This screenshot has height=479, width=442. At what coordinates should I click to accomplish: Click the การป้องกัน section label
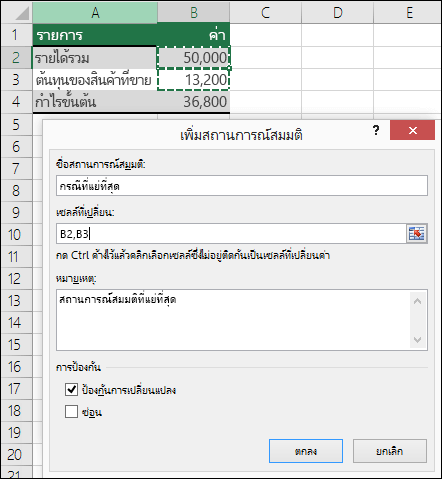click(x=78, y=367)
